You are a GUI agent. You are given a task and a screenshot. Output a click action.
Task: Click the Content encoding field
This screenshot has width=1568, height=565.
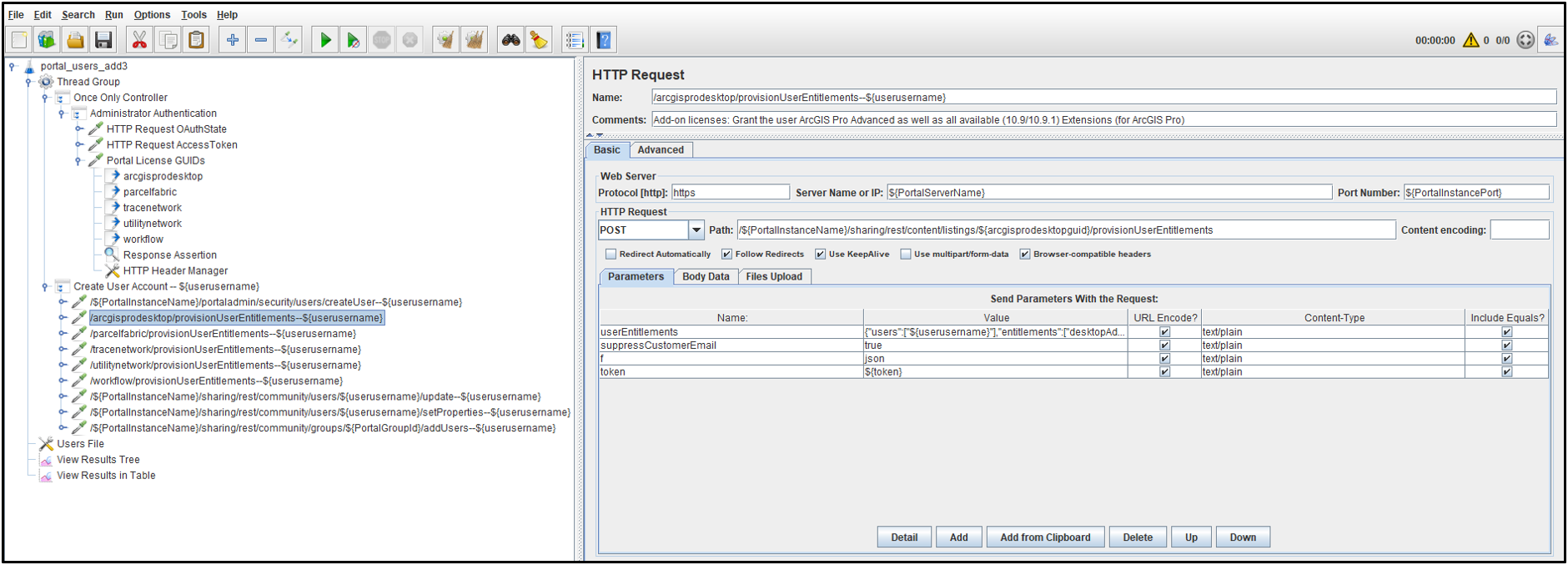click(x=1520, y=230)
